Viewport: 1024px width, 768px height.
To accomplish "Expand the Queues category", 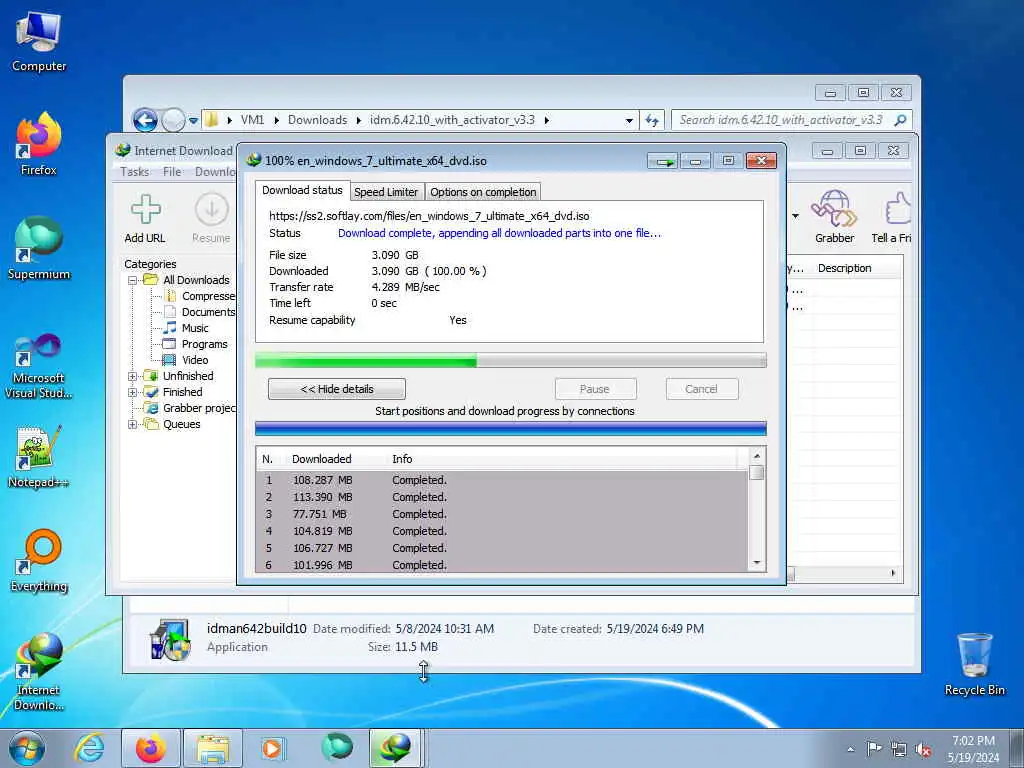I will (x=133, y=424).
